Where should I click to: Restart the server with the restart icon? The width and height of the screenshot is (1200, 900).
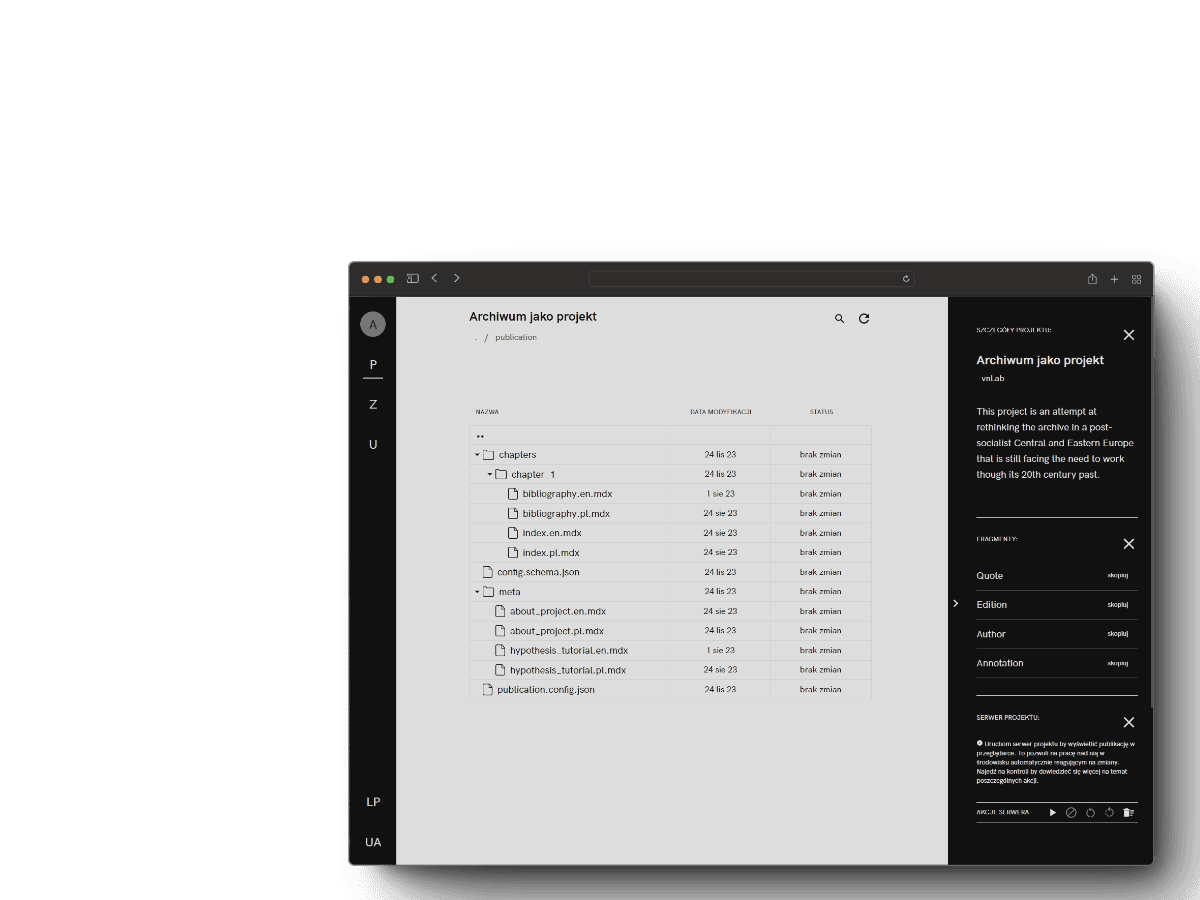pyautogui.click(x=1090, y=812)
